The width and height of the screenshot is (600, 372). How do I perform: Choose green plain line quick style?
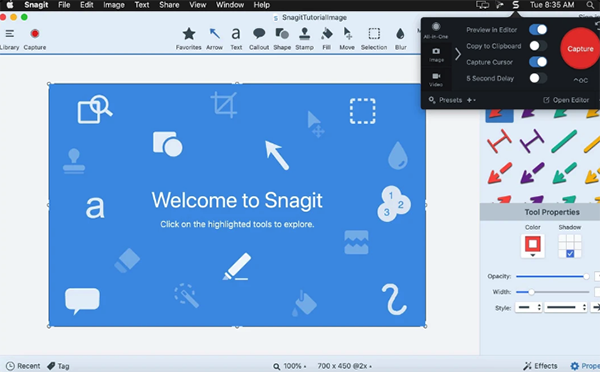(x=564, y=141)
